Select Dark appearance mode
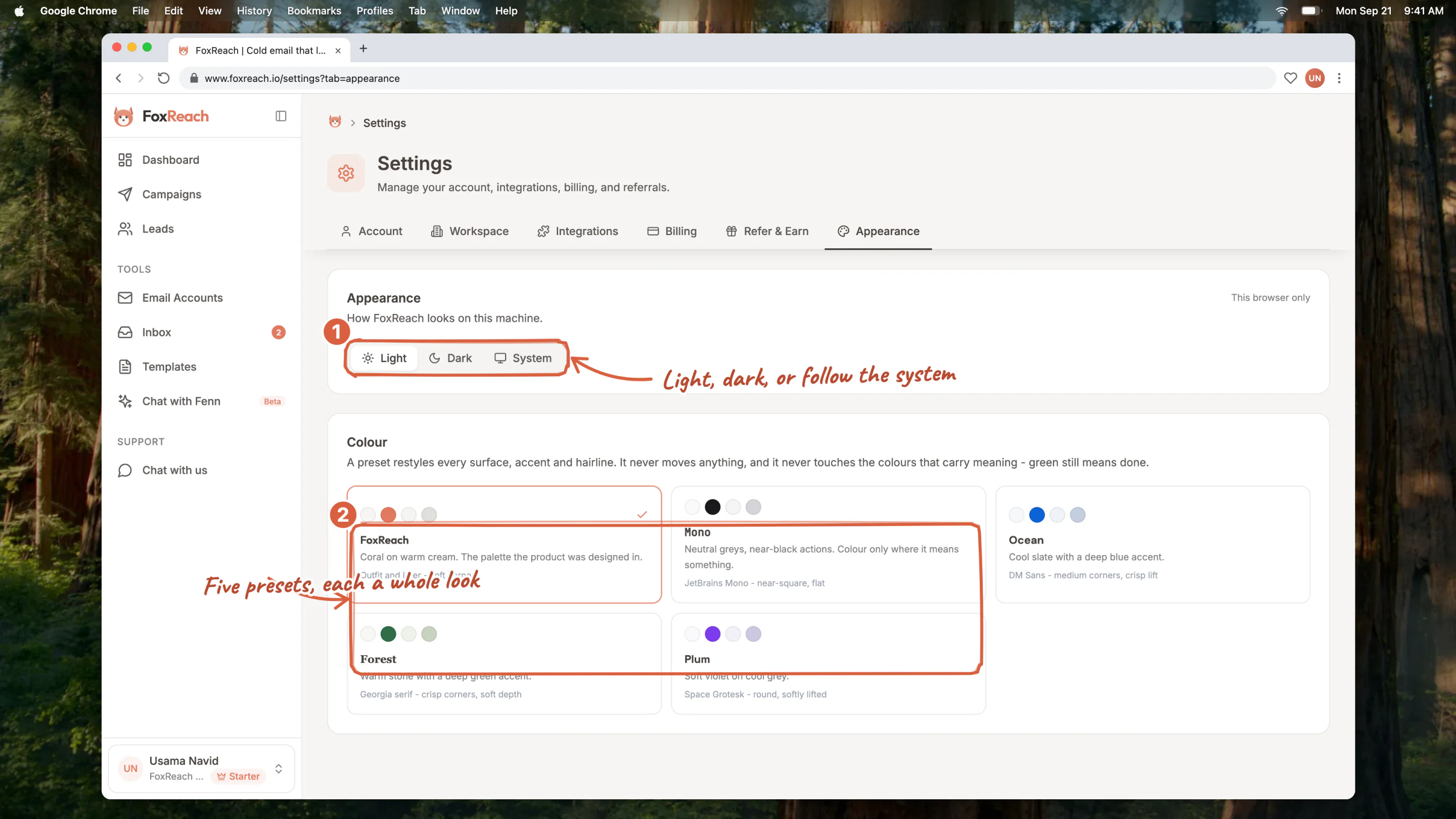Image resolution: width=1456 pixels, height=819 pixels. [450, 358]
